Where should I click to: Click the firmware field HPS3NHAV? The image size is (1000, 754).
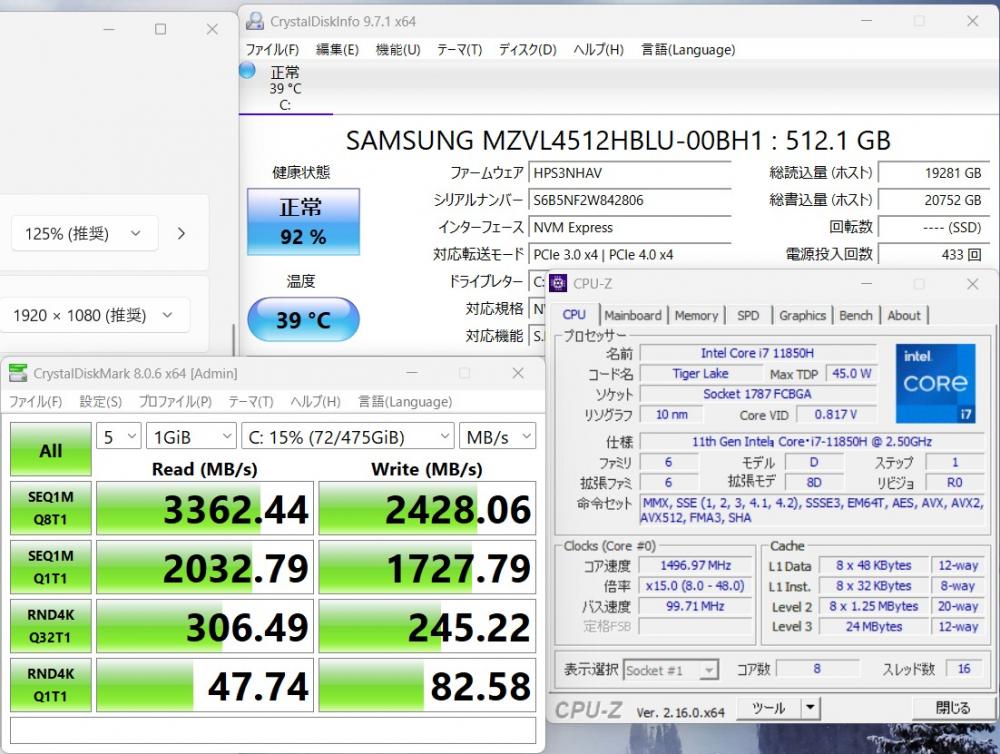click(630, 173)
